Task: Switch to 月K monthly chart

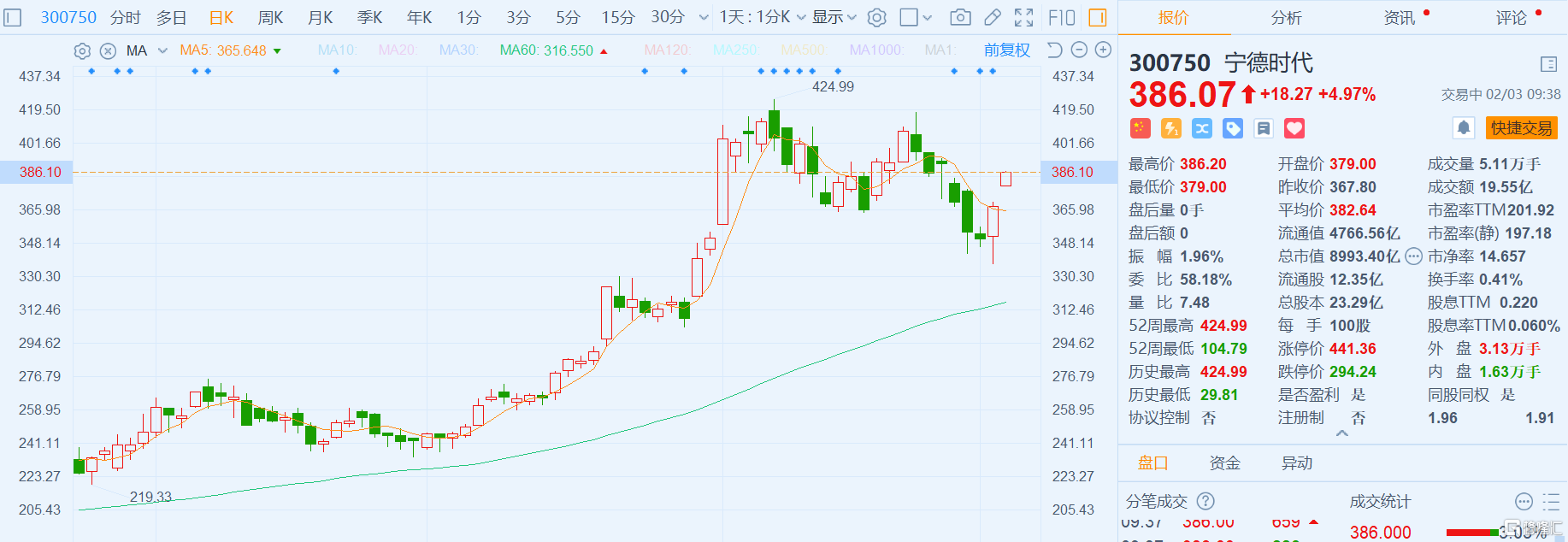Action: pos(320,17)
